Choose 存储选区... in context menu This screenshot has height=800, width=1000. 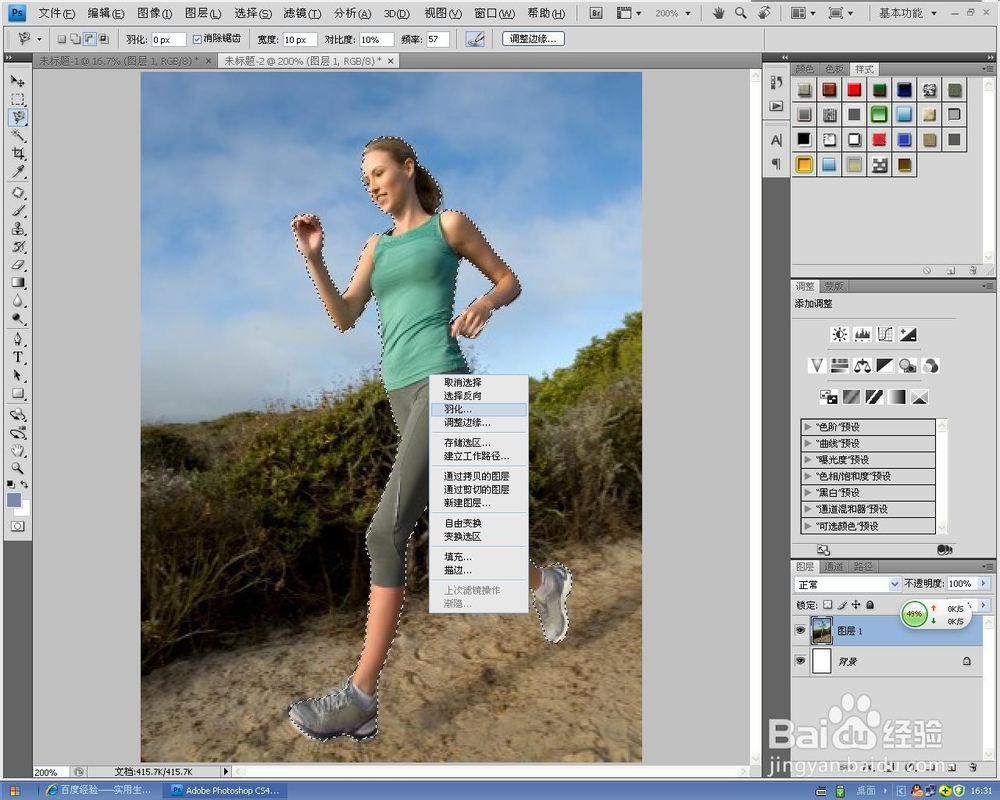click(478, 442)
